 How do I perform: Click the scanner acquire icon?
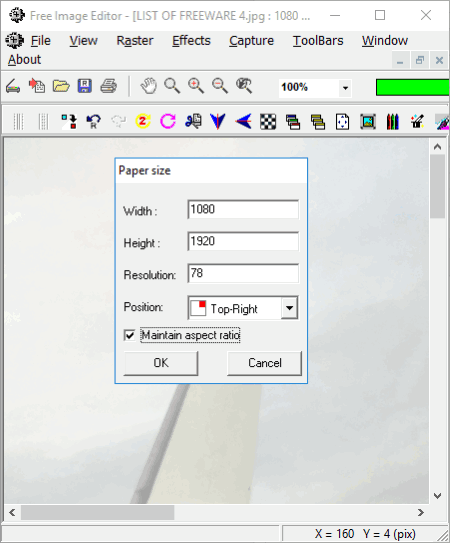click(x=13, y=86)
